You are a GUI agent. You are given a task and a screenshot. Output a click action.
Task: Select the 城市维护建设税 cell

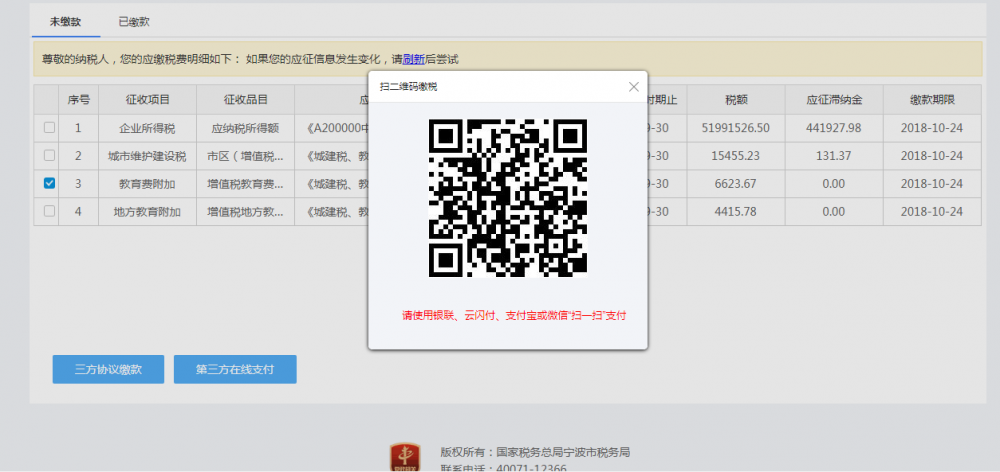pos(147,156)
